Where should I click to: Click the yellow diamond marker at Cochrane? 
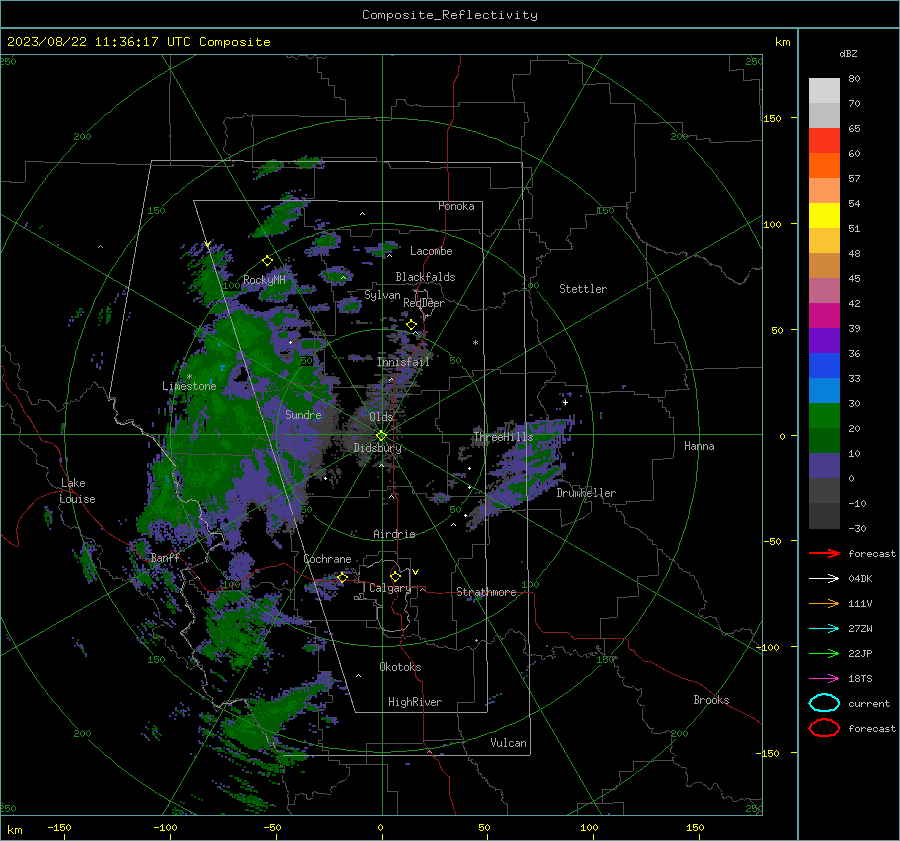(343, 577)
